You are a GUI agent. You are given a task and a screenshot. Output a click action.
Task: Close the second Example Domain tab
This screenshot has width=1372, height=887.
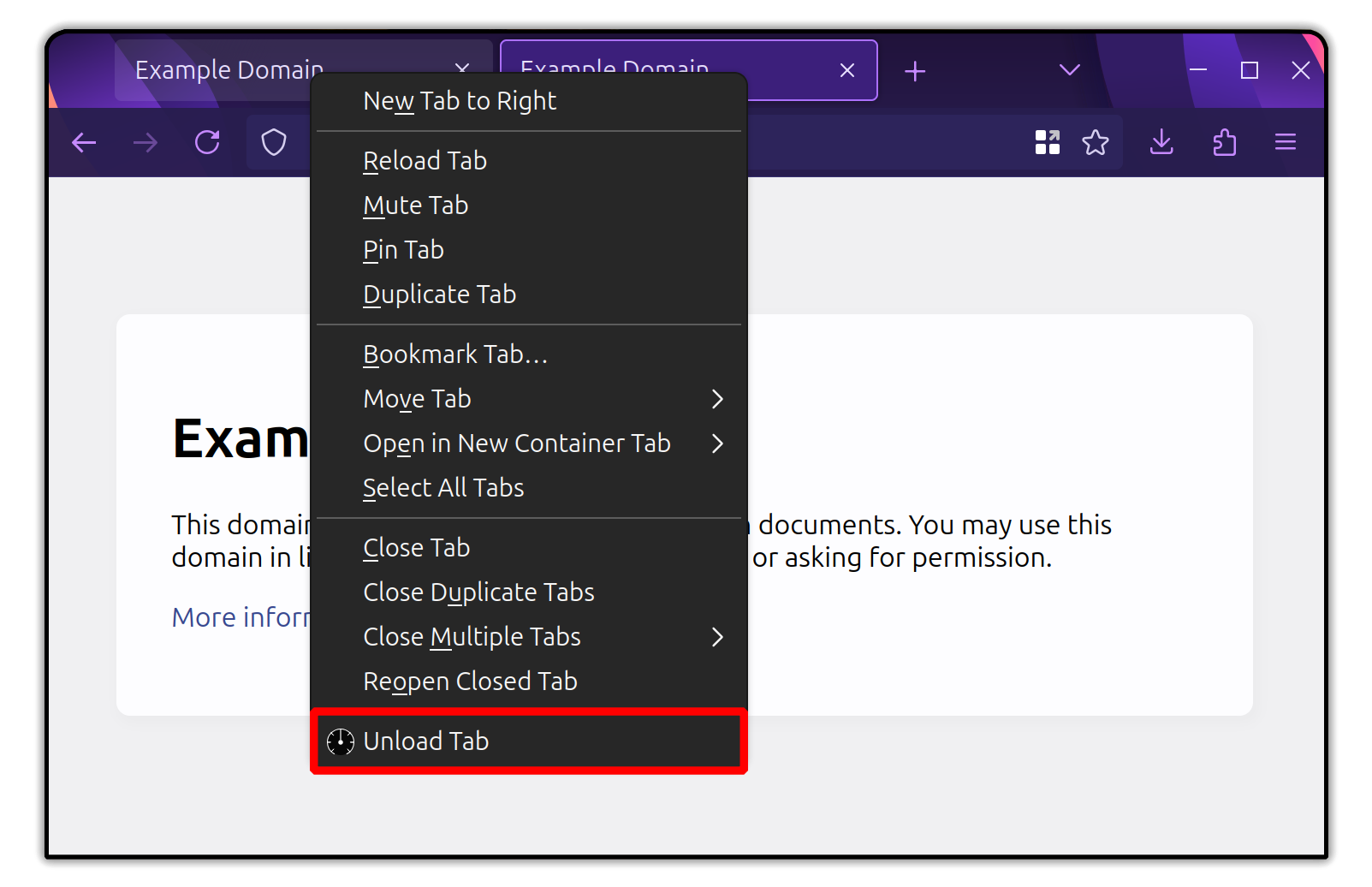point(847,70)
